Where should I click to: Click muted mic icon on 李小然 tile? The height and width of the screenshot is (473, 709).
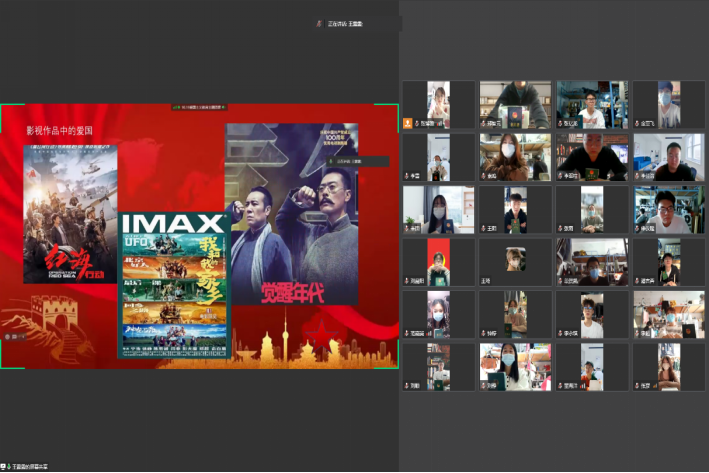coord(560,333)
